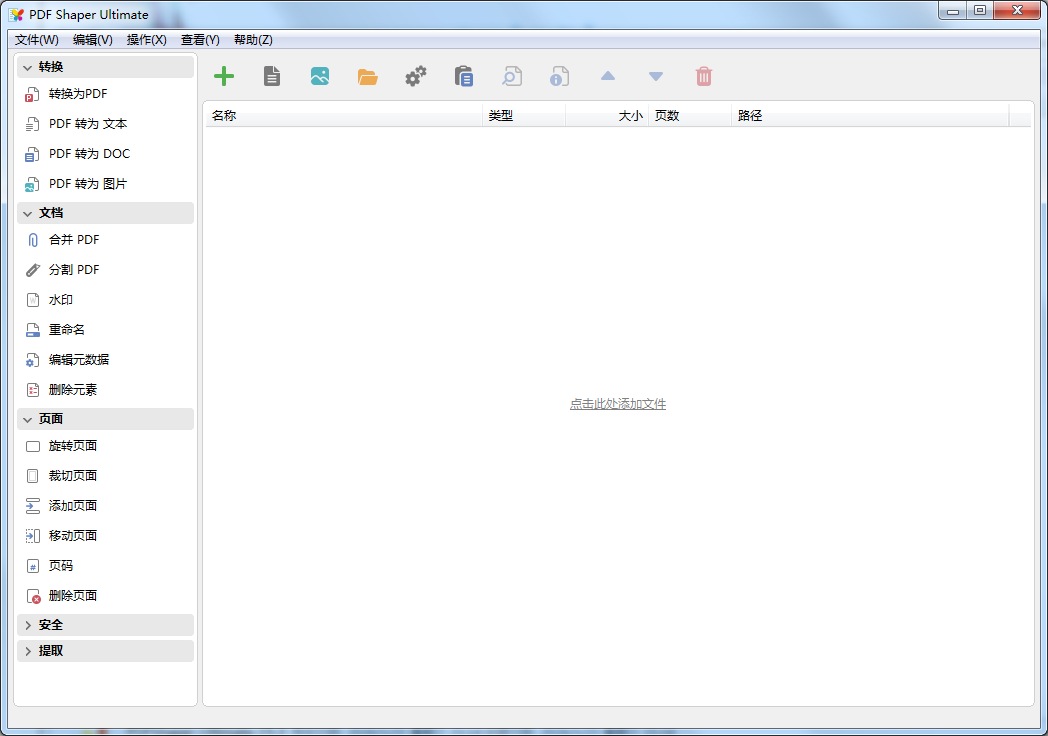Click the green plus add file icon
1048x736 pixels.
(224, 76)
